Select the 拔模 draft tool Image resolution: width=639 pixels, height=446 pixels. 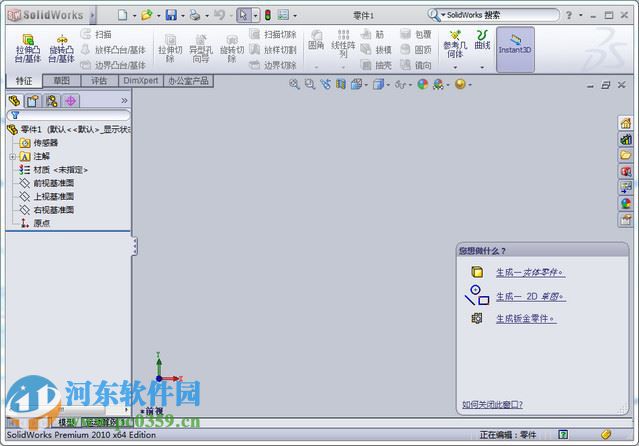(376, 50)
